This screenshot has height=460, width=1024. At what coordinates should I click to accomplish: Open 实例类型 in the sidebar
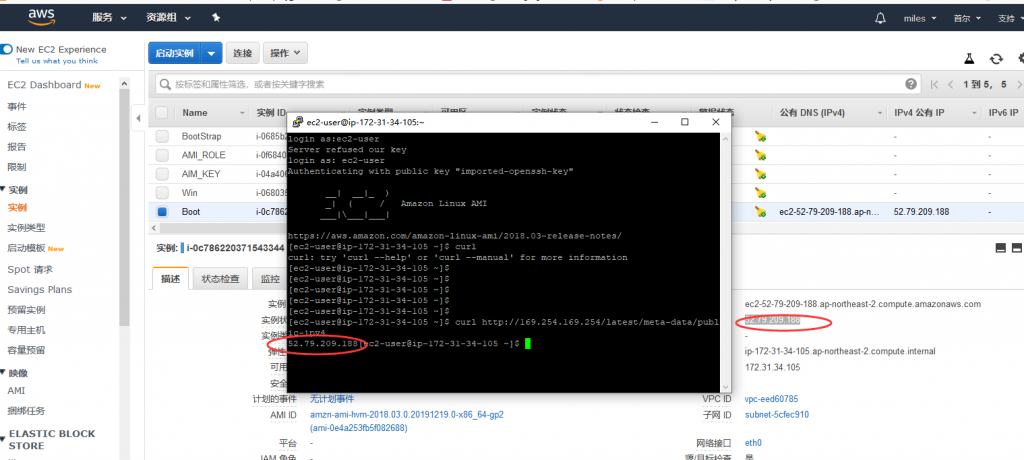26,228
